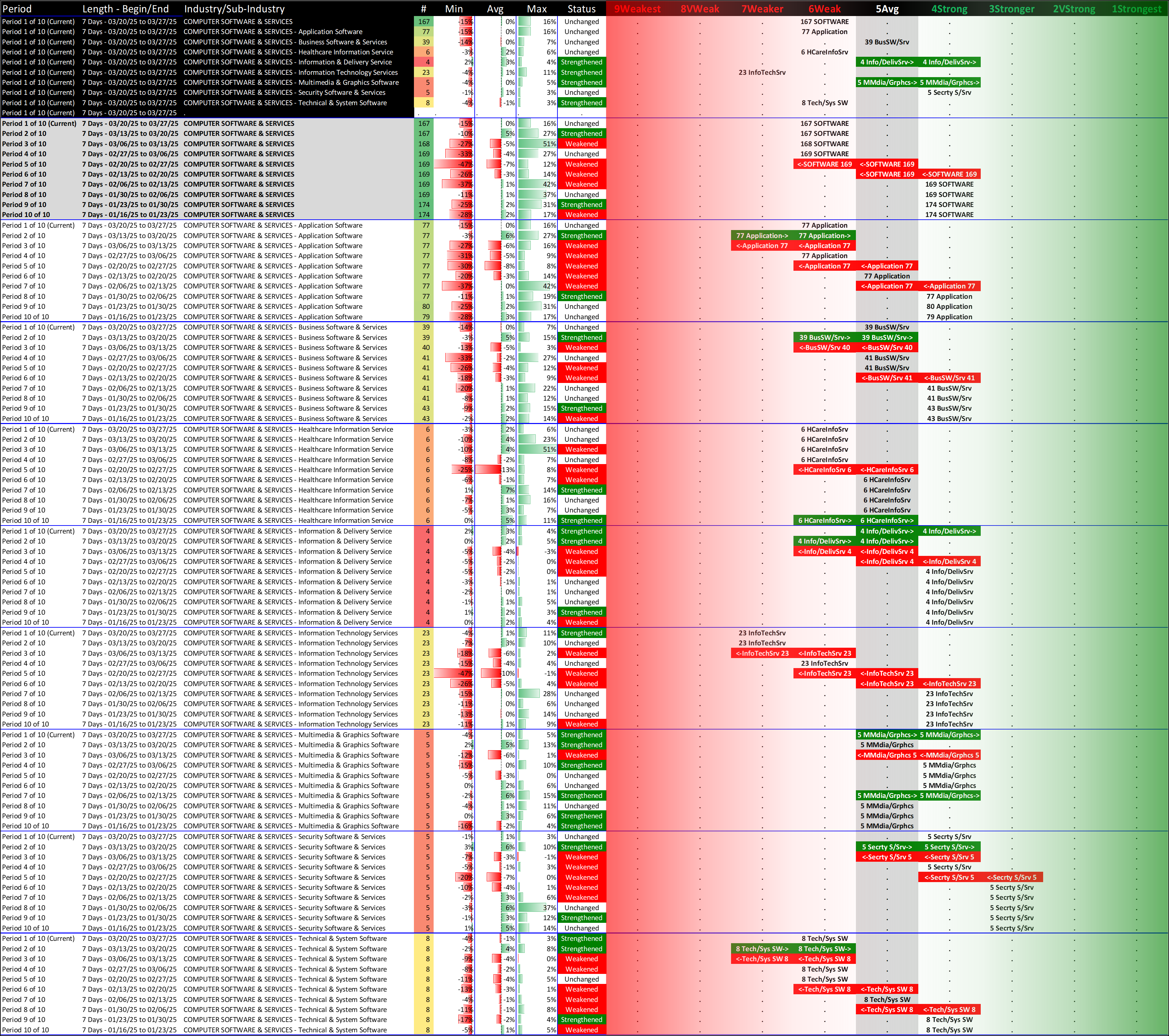Screen dimensions: 1169x1036
Task: Click the red '<-SOFTWARE 169' cell under 6Weak
Action: 824,164
